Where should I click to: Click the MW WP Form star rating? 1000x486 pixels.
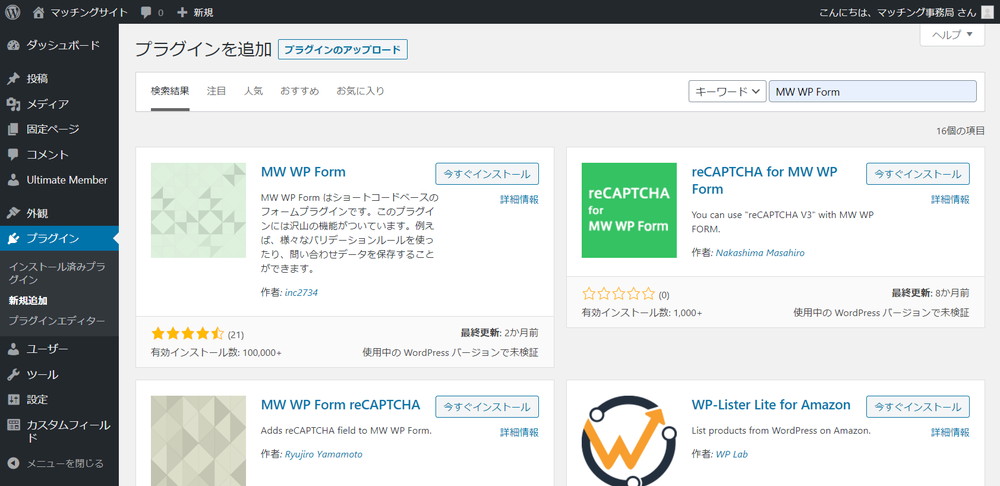pyautogui.click(x=188, y=334)
